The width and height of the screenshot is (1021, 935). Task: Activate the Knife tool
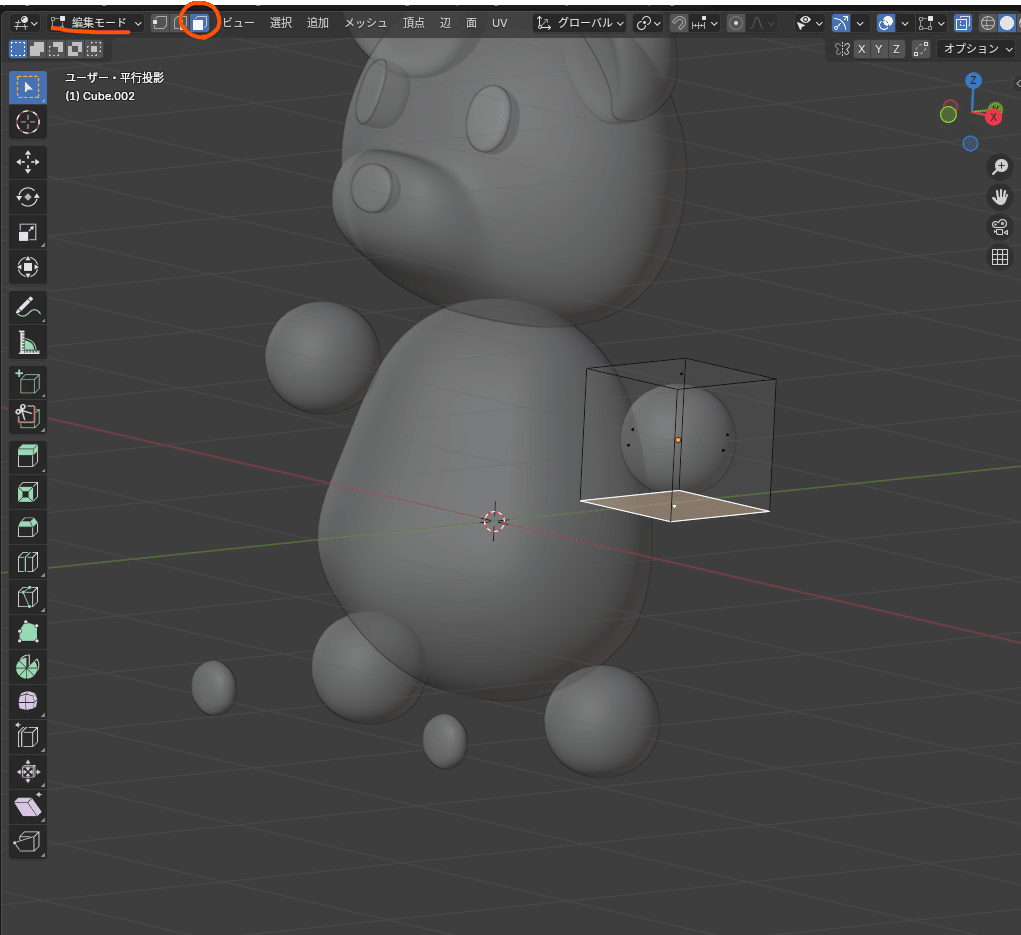click(27, 598)
